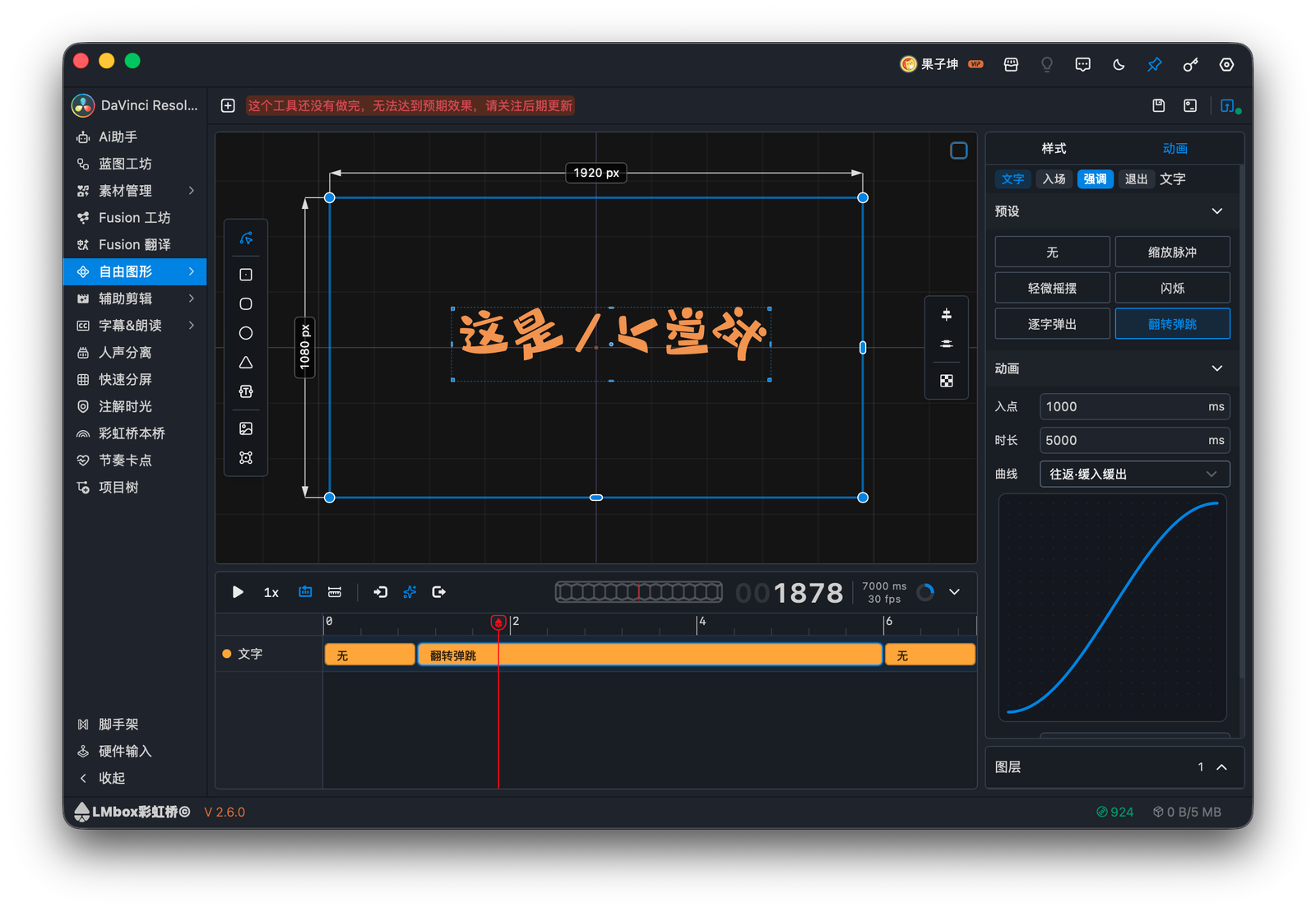Click the frame scrubber strip
Image resolution: width=1316 pixels, height=912 pixels.
(x=639, y=592)
